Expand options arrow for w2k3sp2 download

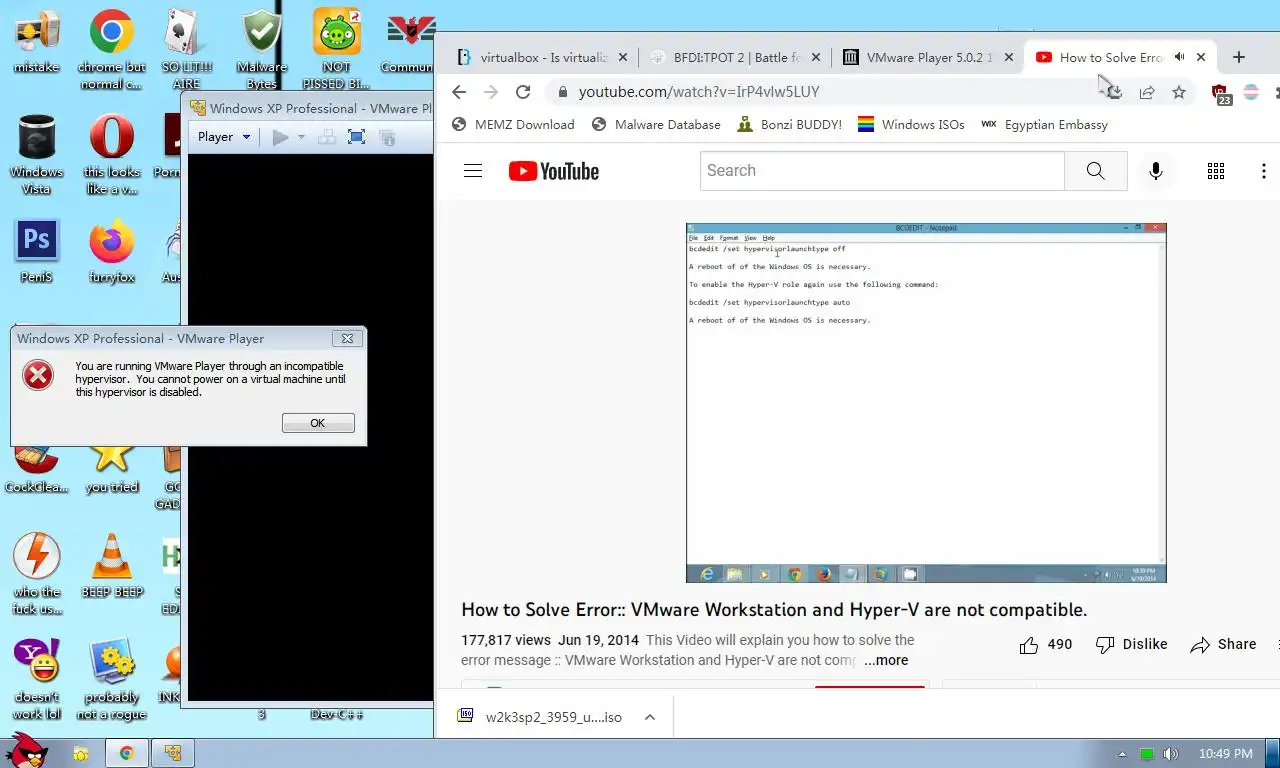click(649, 717)
